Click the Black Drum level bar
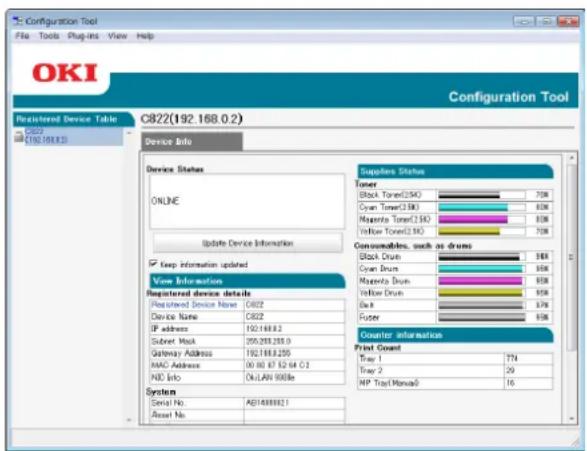The width and height of the screenshot is (587, 451). pyautogui.click(x=481, y=257)
